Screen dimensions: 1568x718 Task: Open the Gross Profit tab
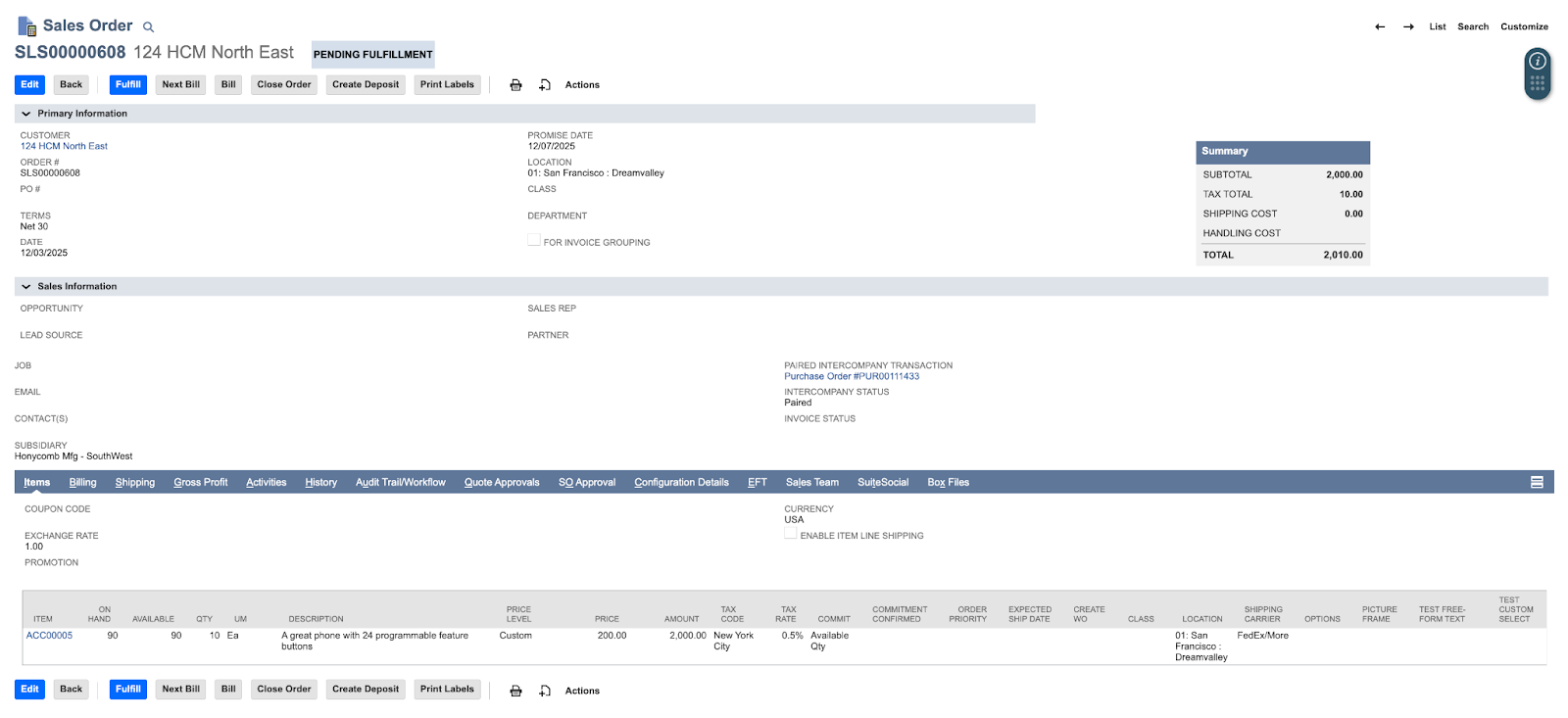[x=200, y=482]
